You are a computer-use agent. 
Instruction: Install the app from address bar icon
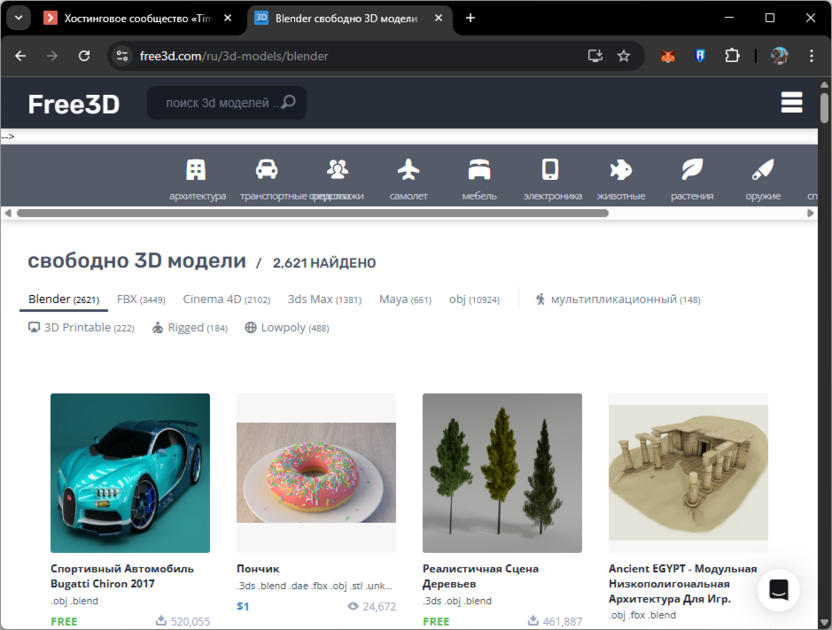[595, 56]
